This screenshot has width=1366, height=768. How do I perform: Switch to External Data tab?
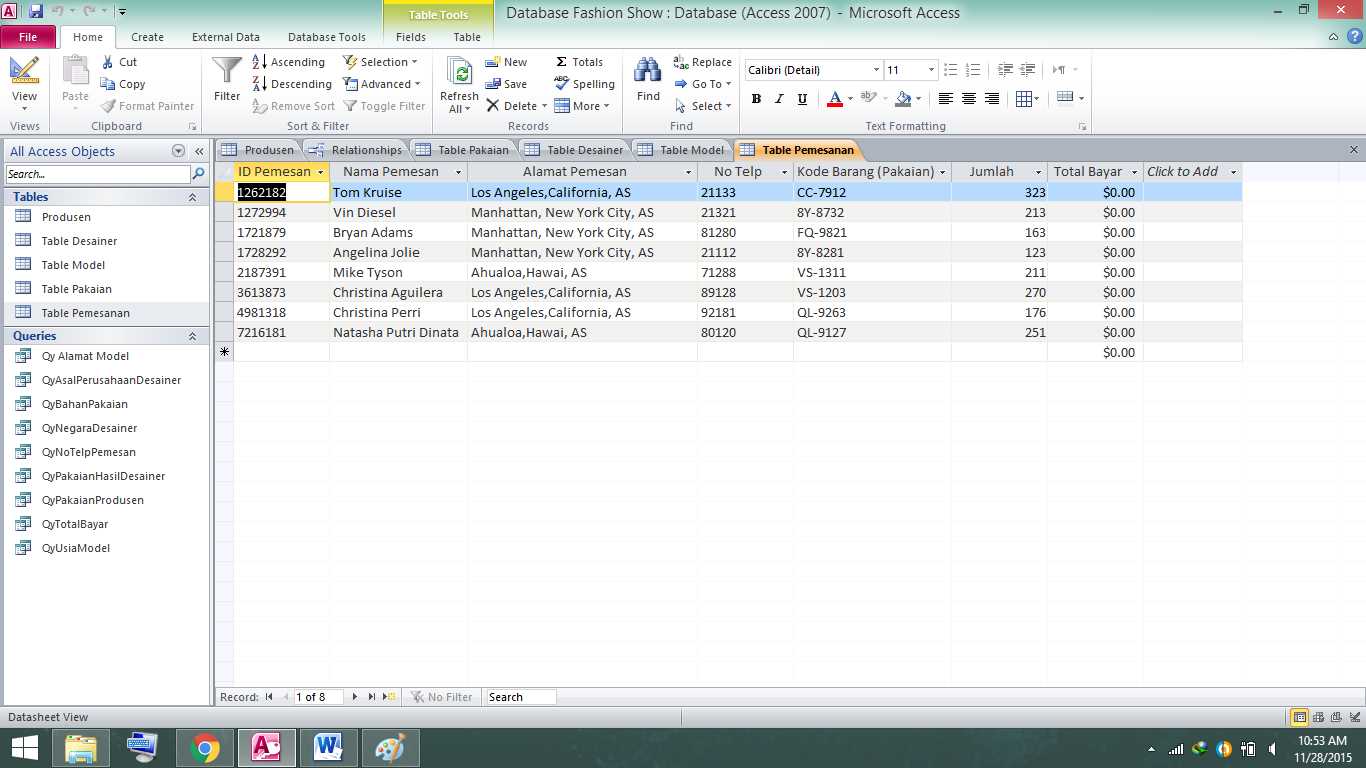[226, 37]
